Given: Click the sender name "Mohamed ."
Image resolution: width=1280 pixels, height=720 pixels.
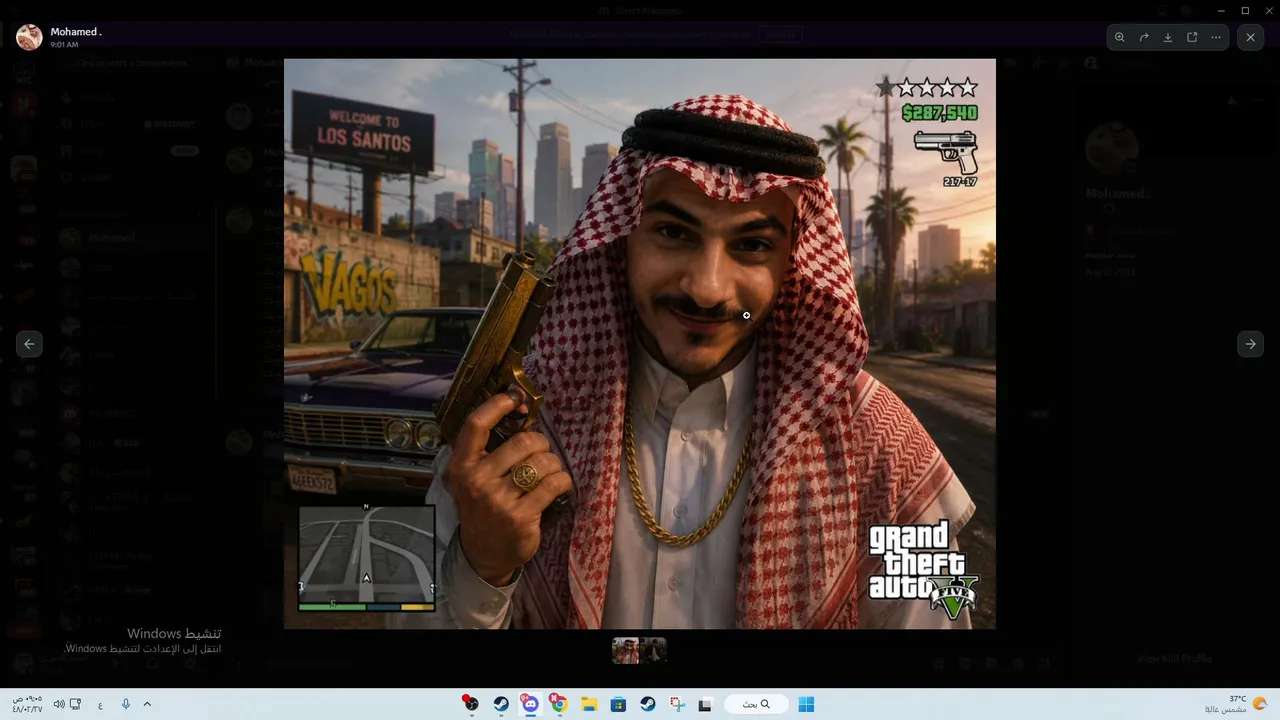Looking at the screenshot, I should [x=76, y=32].
